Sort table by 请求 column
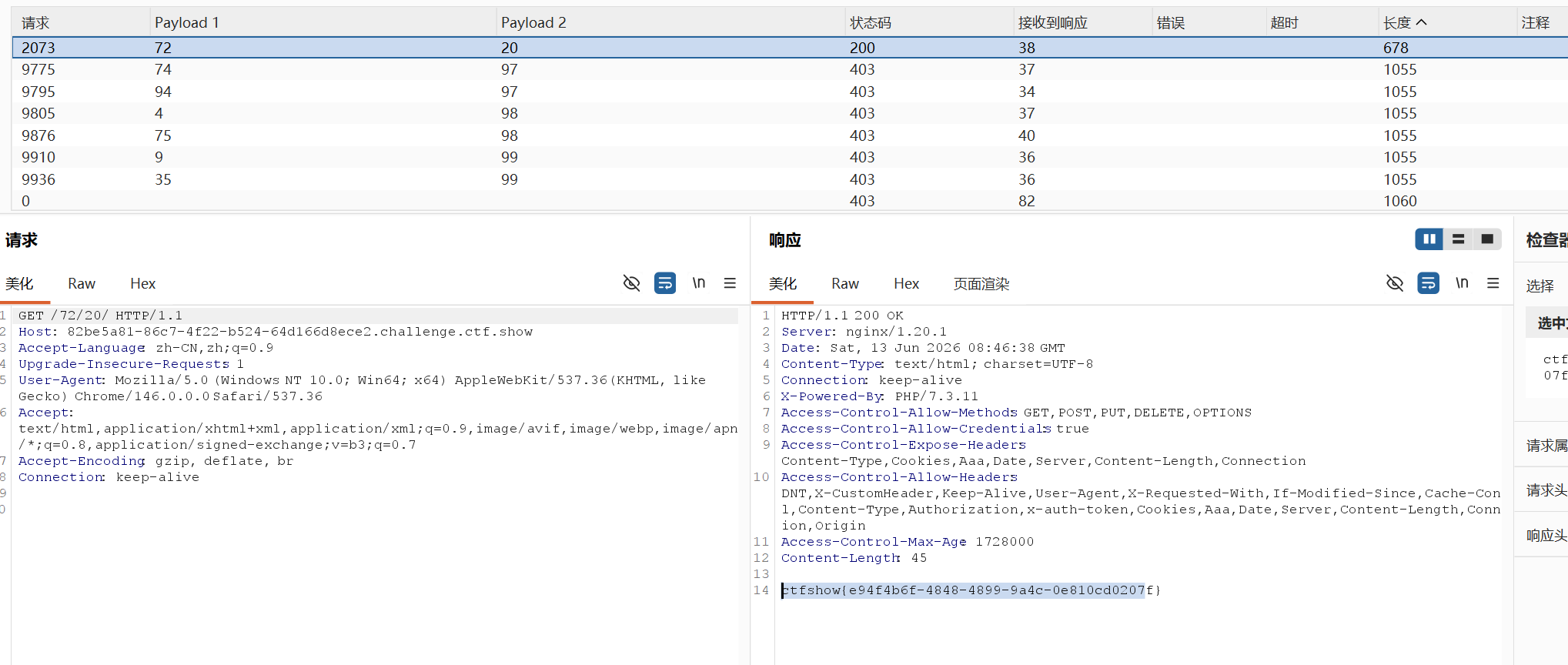The height and width of the screenshot is (665, 1568). pyautogui.click(x=81, y=22)
